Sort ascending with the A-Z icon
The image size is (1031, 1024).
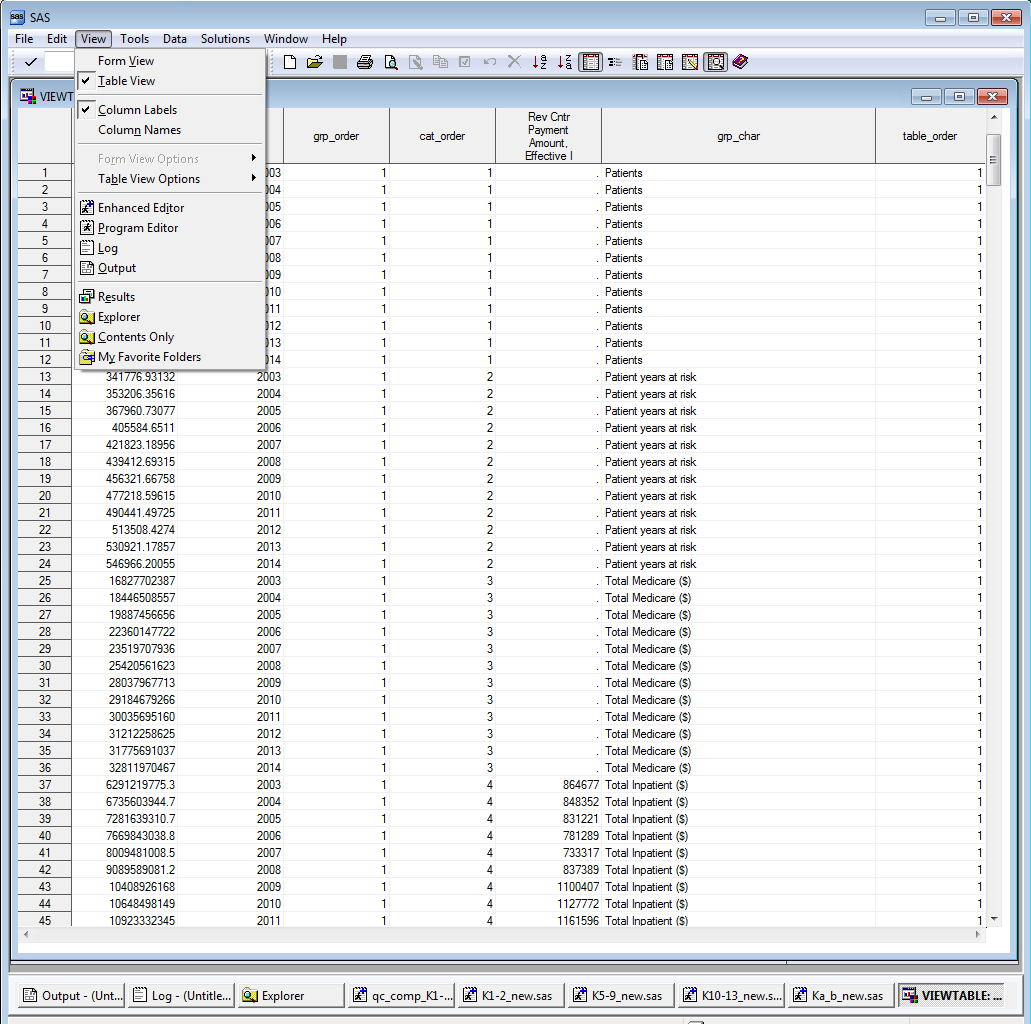point(540,62)
